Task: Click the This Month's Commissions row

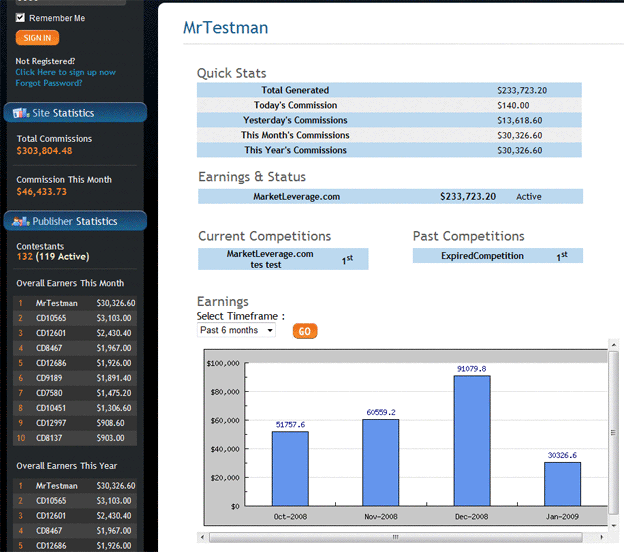Action: pyautogui.click(x=389, y=135)
